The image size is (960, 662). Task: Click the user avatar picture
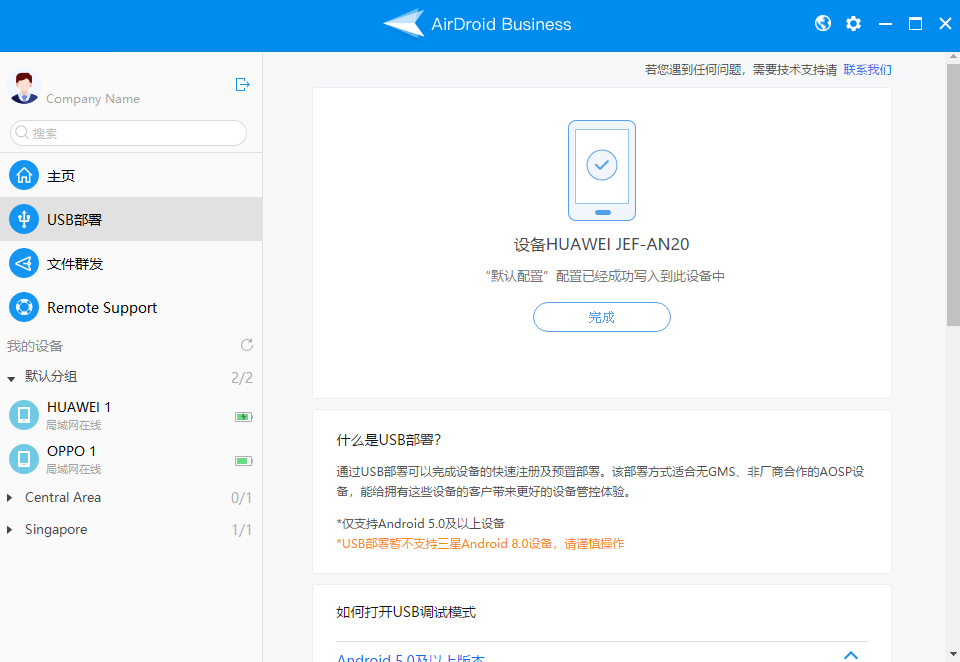coord(24,88)
